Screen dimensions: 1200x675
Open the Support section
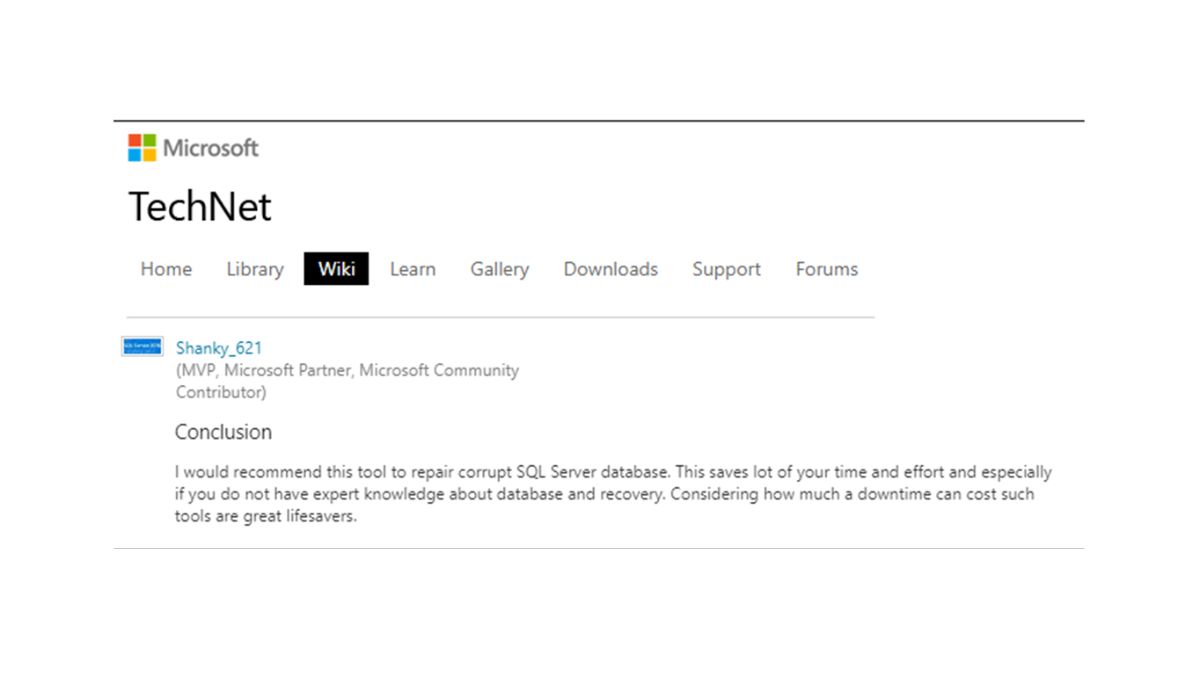click(x=726, y=269)
